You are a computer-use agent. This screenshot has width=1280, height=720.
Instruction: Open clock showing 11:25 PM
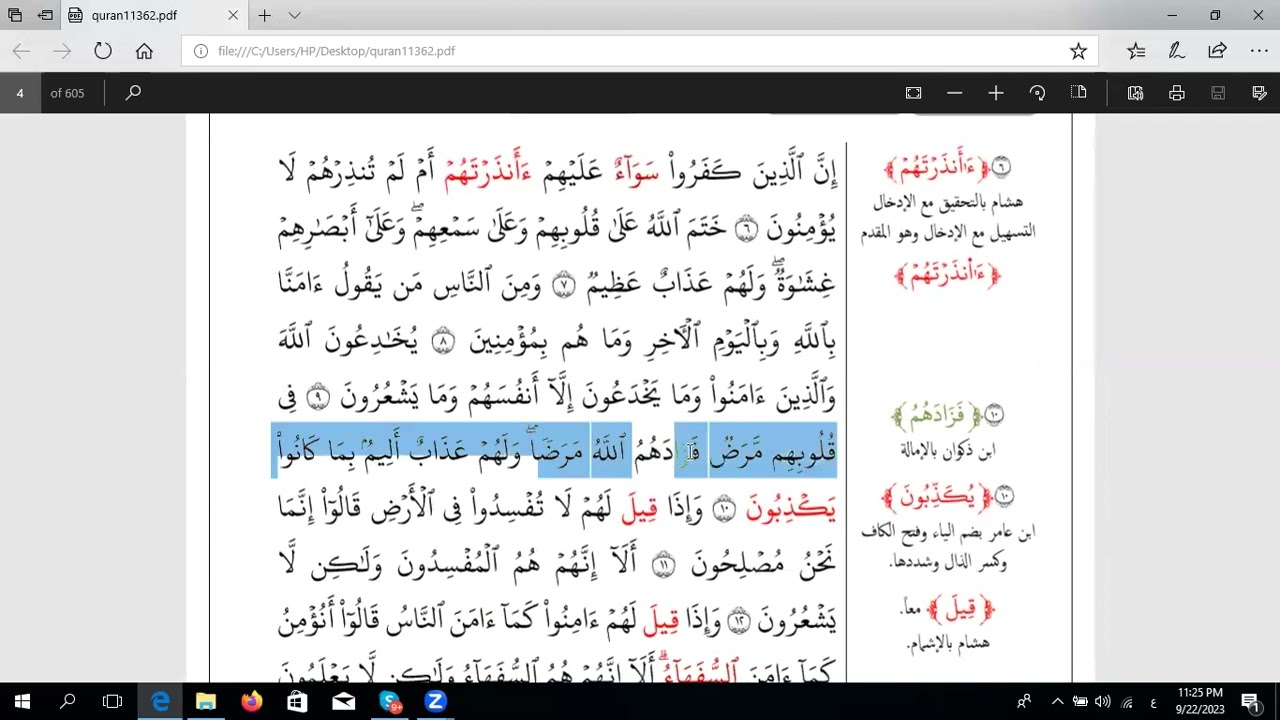tap(1200, 701)
